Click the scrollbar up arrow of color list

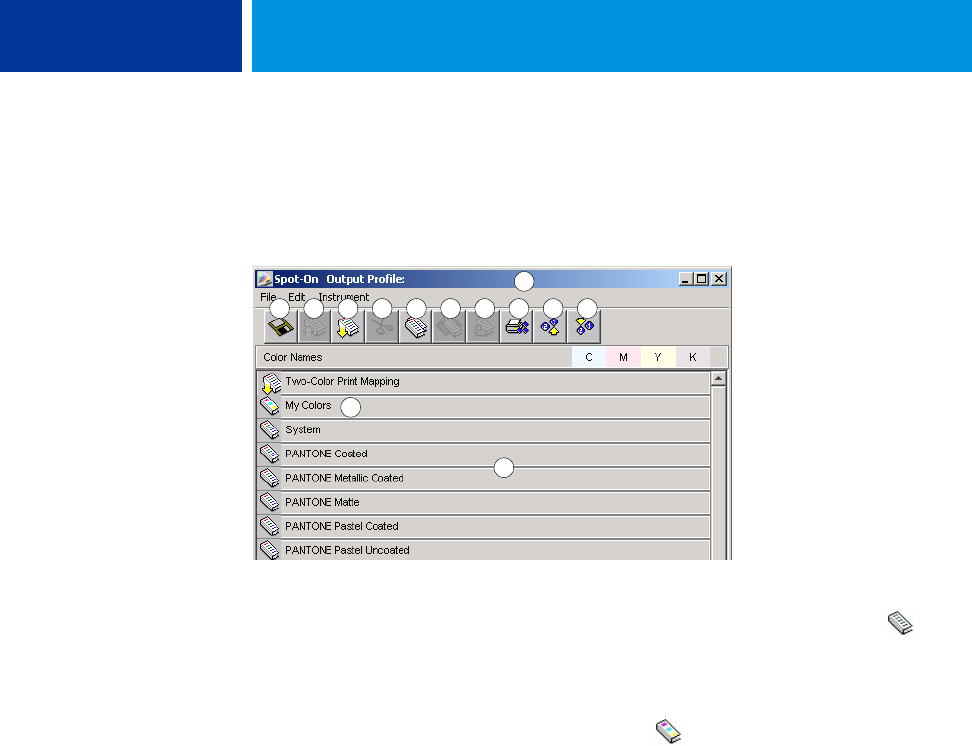pyautogui.click(x=718, y=378)
